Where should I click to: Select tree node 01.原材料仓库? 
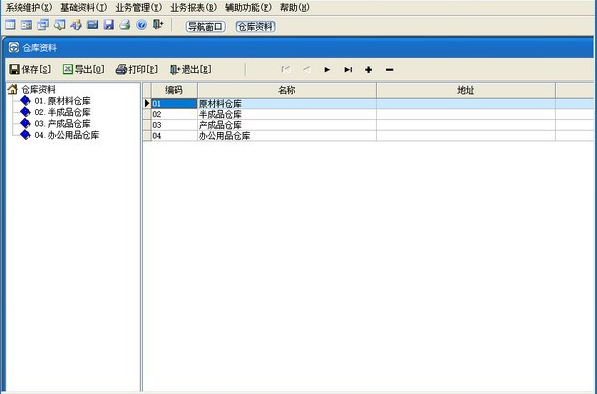point(62,101)
